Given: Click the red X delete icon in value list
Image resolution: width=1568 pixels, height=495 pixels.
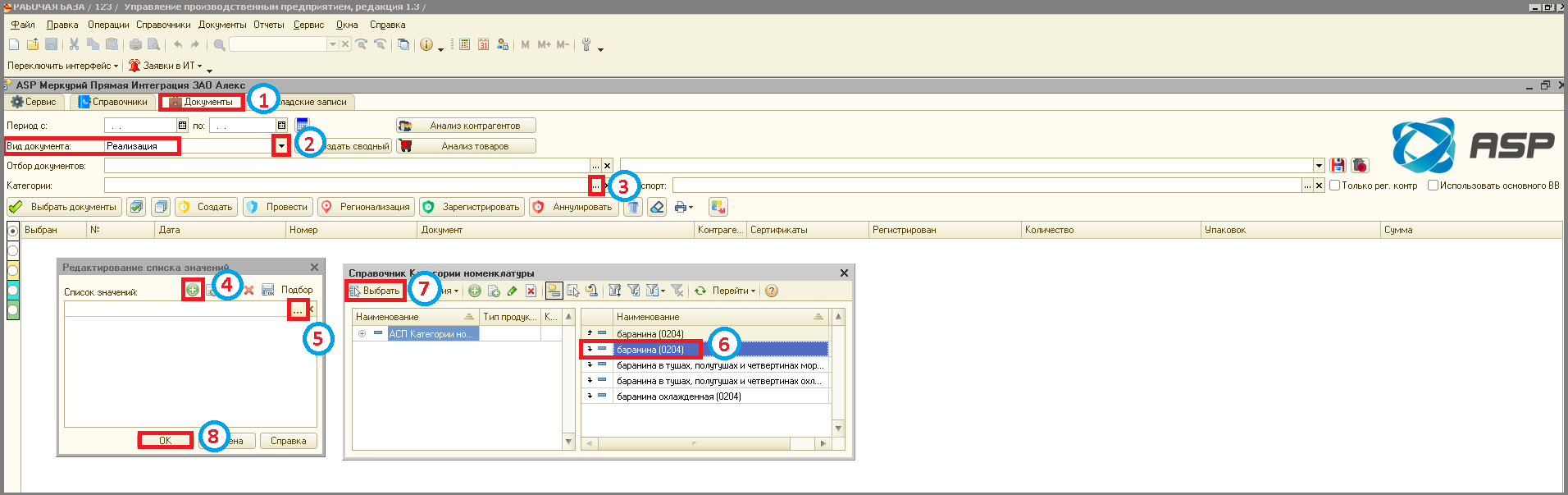Looking at the screenshot, I should pos(248,290).
